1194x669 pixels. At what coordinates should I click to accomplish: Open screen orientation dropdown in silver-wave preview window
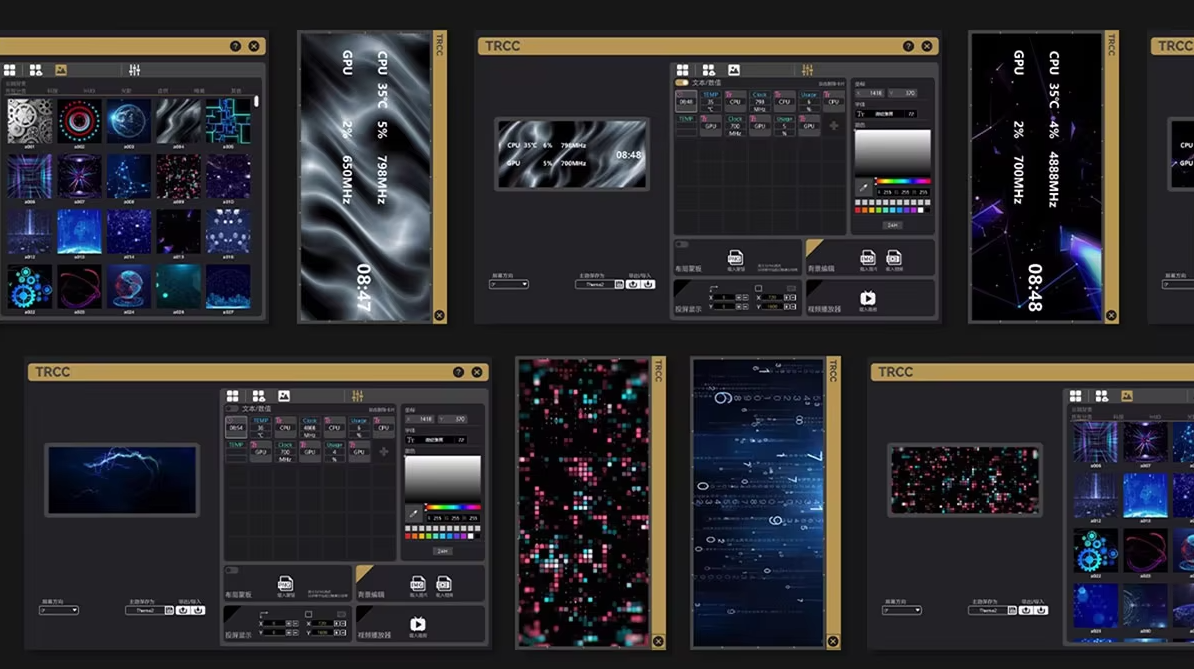pyautogui.click(x=509, y=284)
